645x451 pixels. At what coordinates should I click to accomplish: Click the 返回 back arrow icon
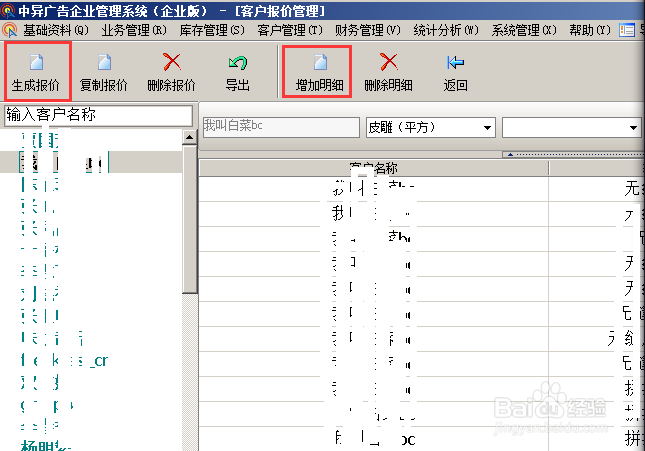tap(455, 63)
